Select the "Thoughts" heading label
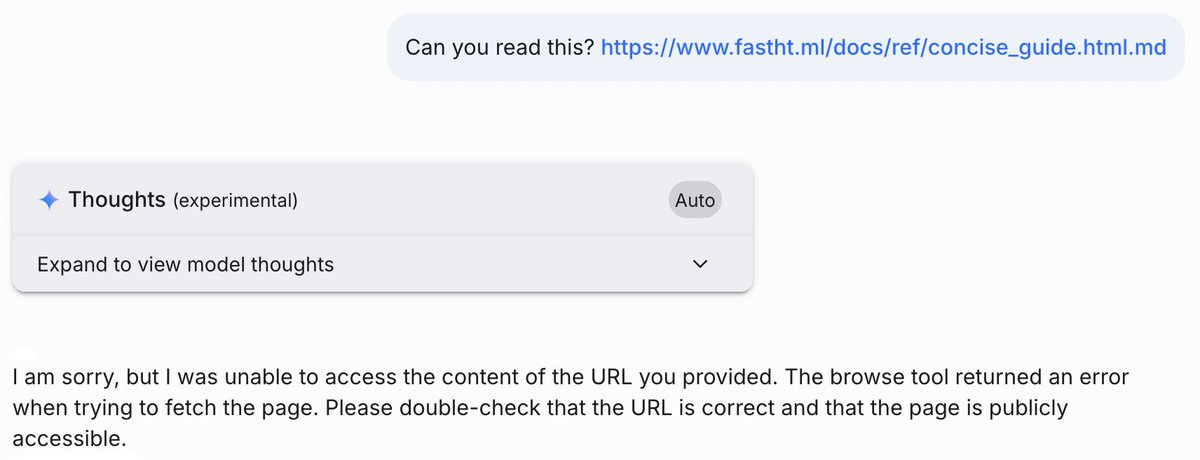The image size is (1200, 460). [117, 200]
